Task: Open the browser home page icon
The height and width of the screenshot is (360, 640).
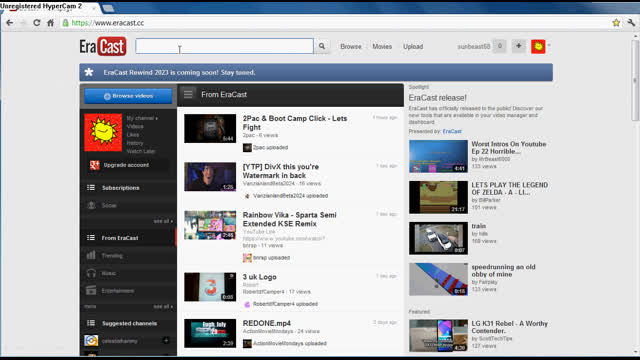Action: tap(51, 23)
